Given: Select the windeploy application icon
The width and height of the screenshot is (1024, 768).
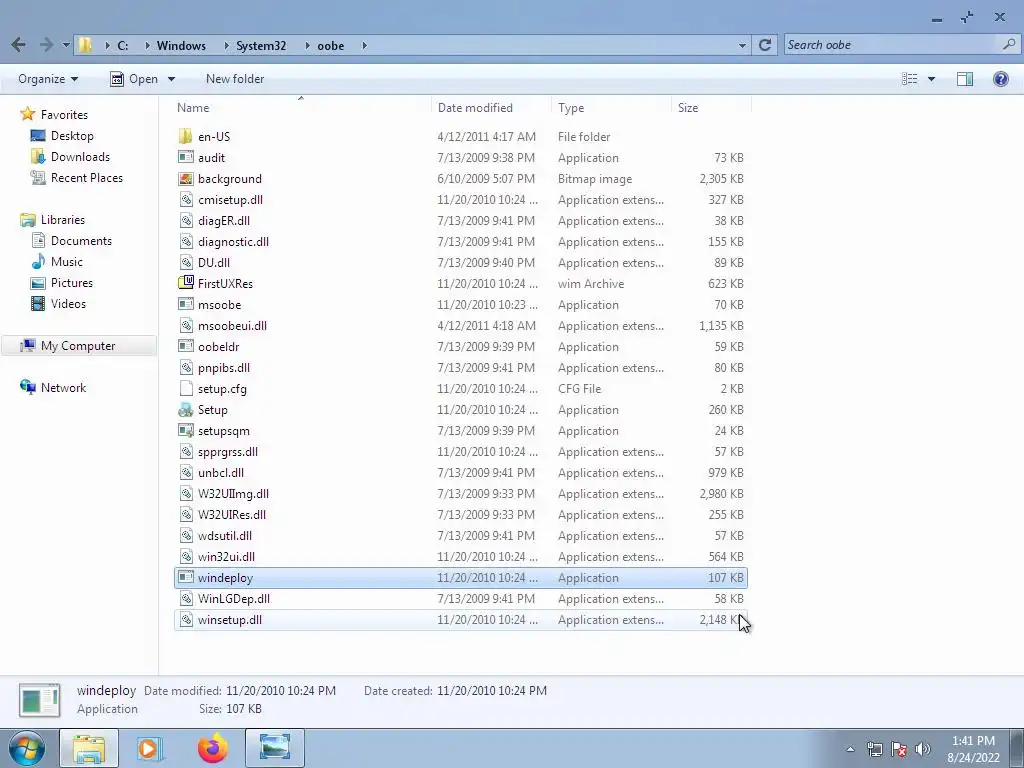Looking at the screenshot, I should [185, 577].
